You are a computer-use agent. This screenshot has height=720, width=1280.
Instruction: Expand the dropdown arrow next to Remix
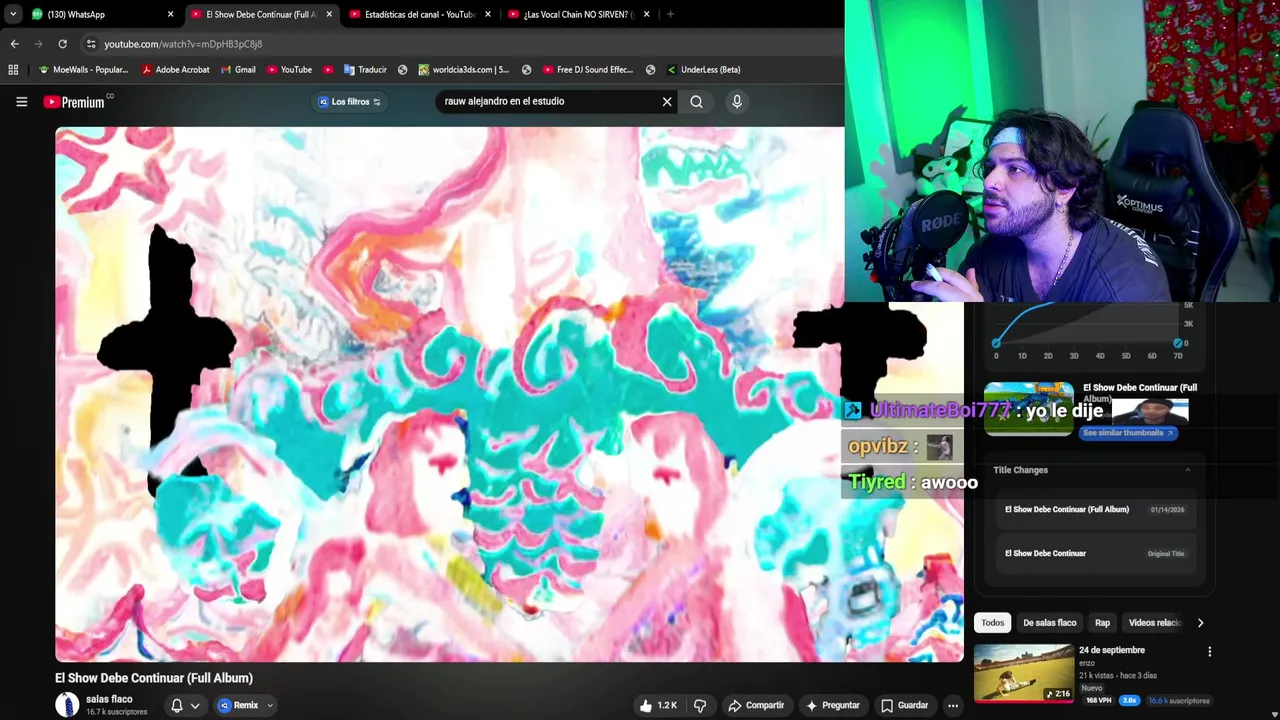pos(269,705)
